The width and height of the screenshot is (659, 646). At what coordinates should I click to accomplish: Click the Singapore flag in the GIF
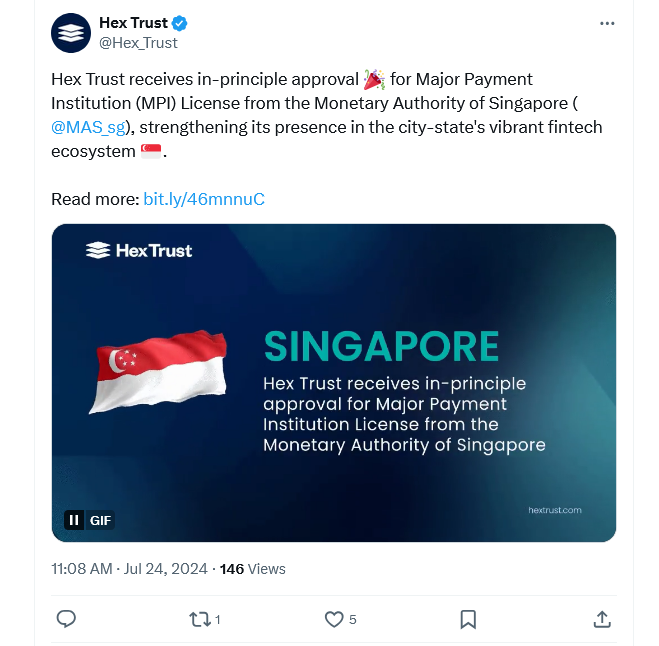tap(160, 370)
